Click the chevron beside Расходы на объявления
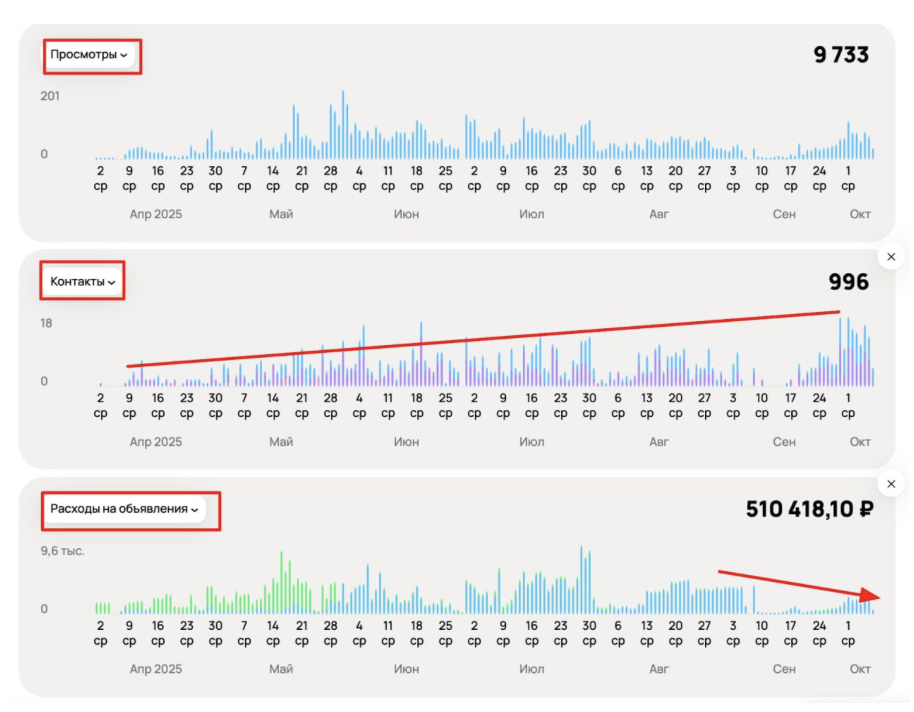 tap(195, 510)
